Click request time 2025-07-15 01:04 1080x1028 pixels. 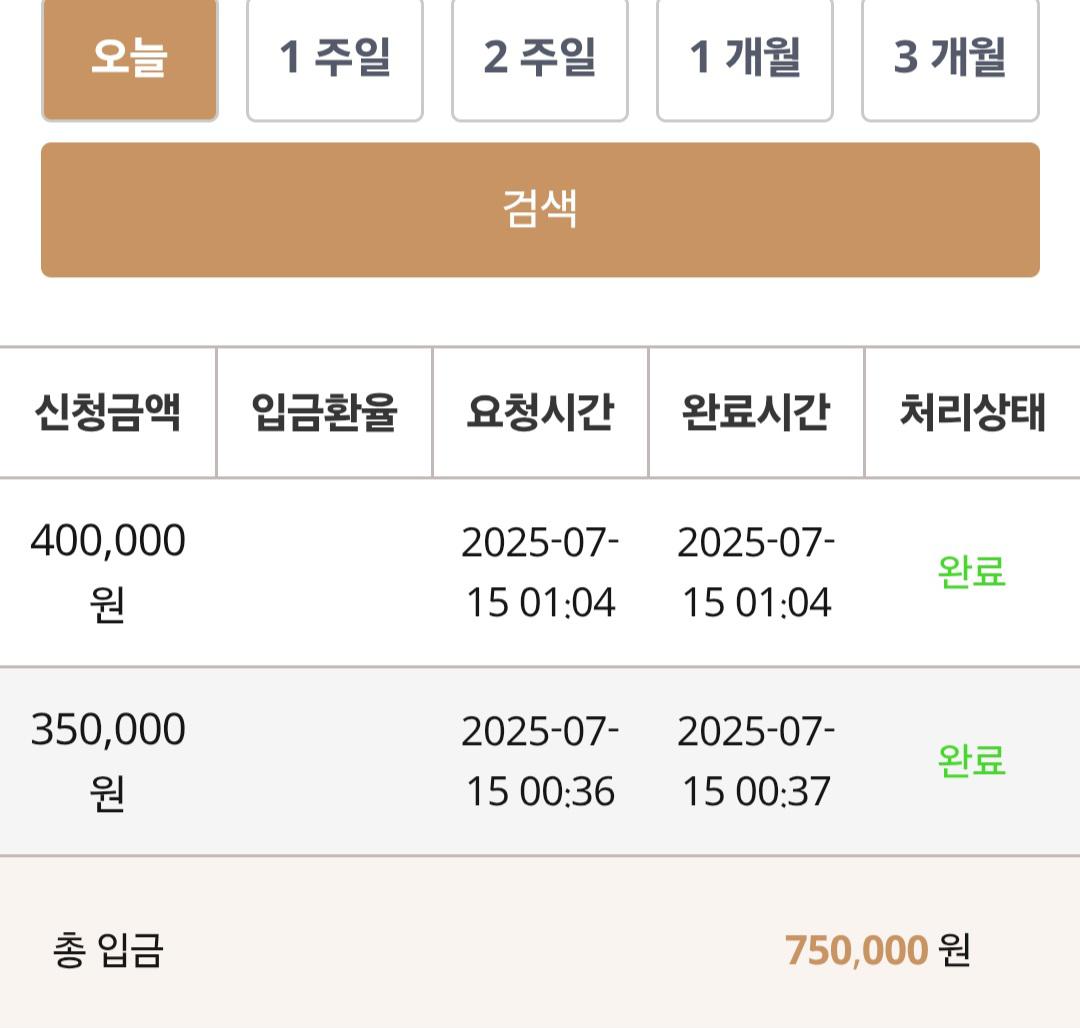(540, 572)
